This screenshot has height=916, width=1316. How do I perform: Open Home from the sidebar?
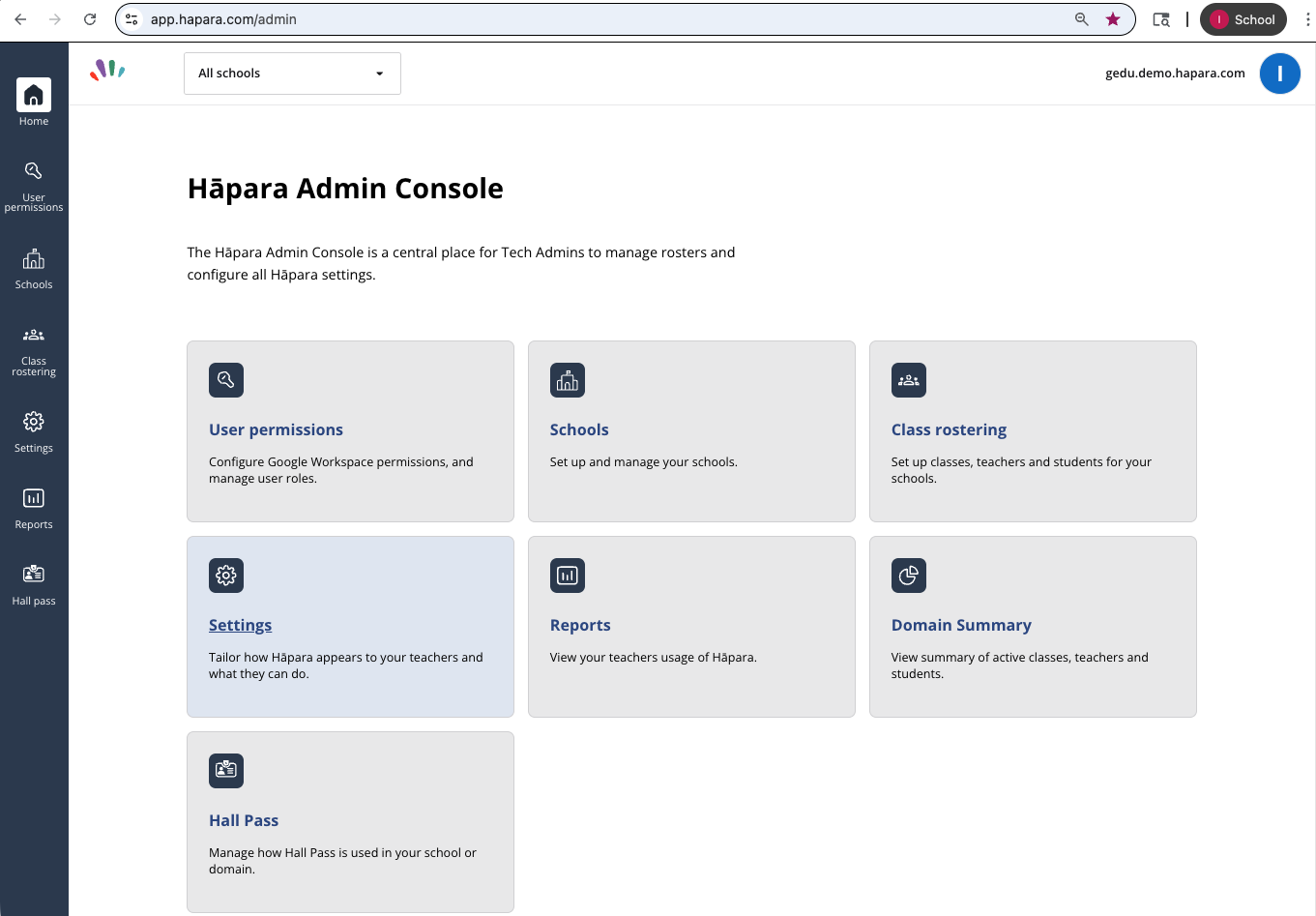pos(34,103)
